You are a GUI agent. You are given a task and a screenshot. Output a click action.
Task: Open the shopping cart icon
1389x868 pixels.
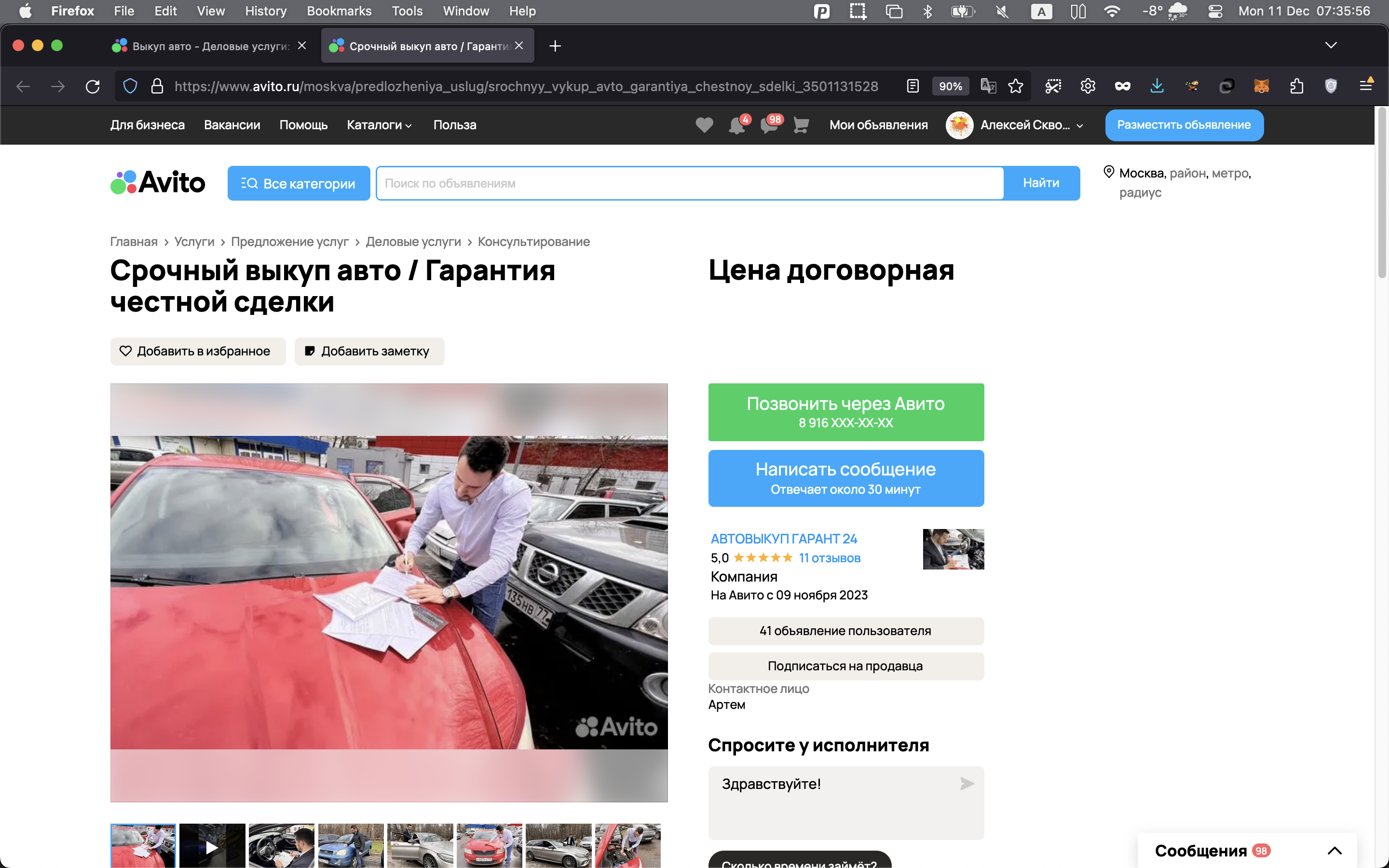(x=801, y=124)
